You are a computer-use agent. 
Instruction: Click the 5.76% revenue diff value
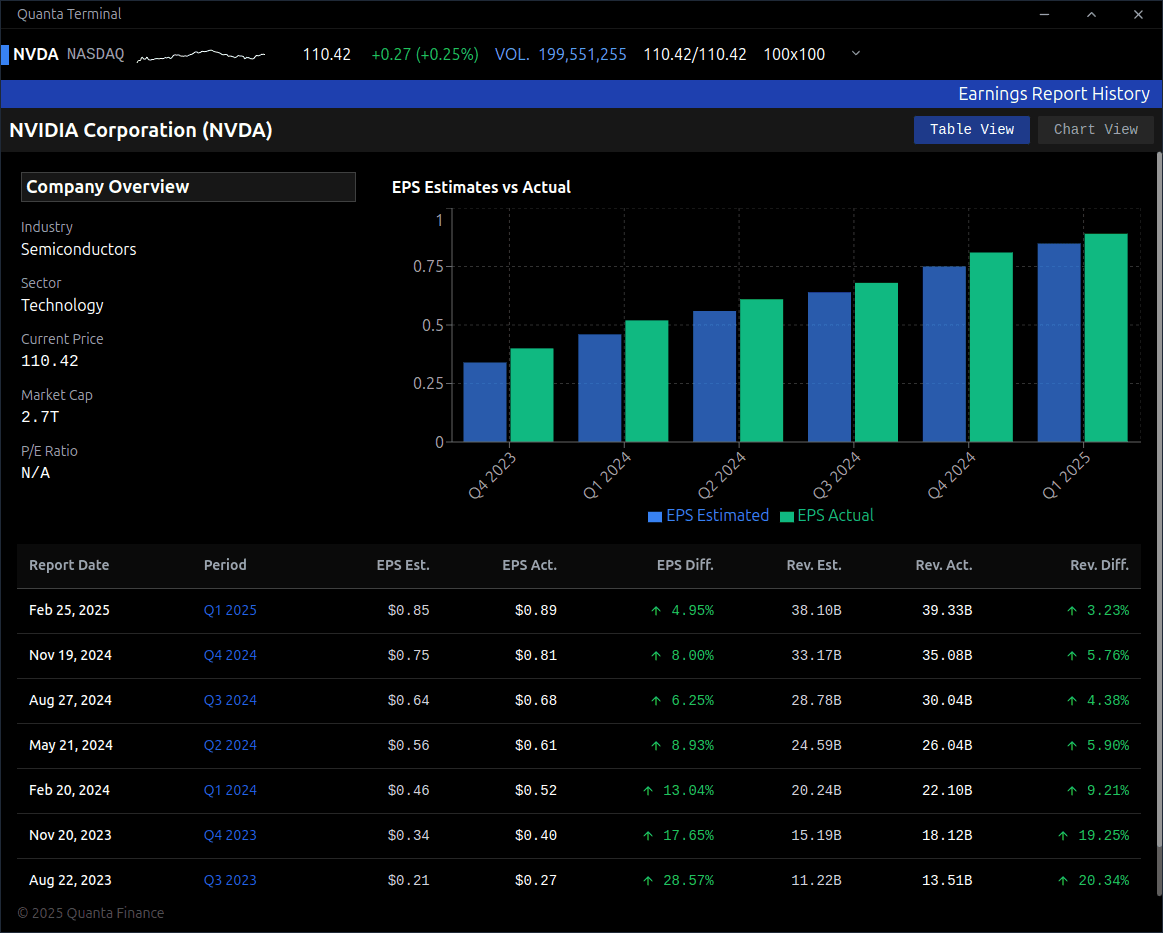(1108, 656)
